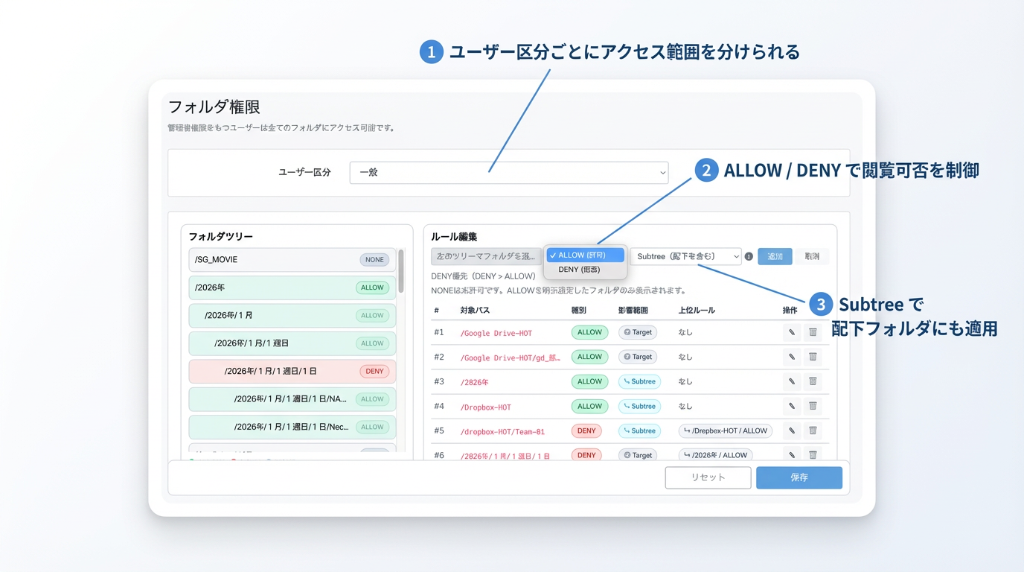Click the DENY badge on the /1日 tree row
Viewport: 1024px width, 572px height.
[374, 372]
